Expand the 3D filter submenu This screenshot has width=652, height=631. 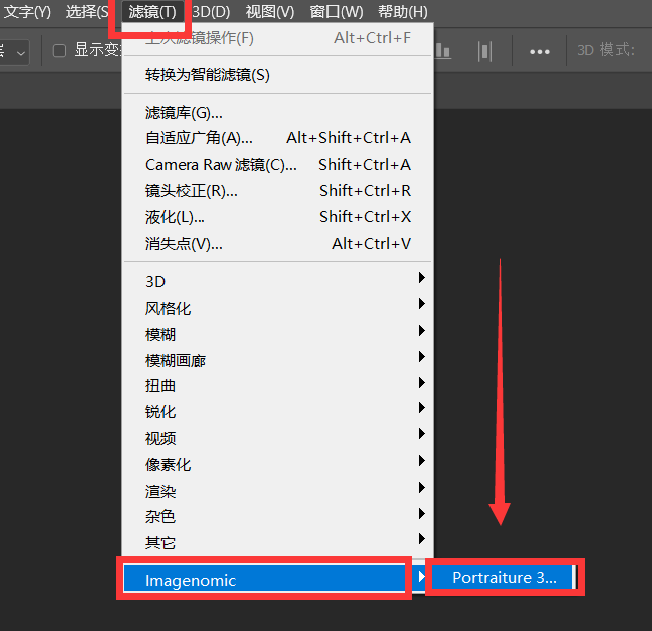(x=277, y=282)
